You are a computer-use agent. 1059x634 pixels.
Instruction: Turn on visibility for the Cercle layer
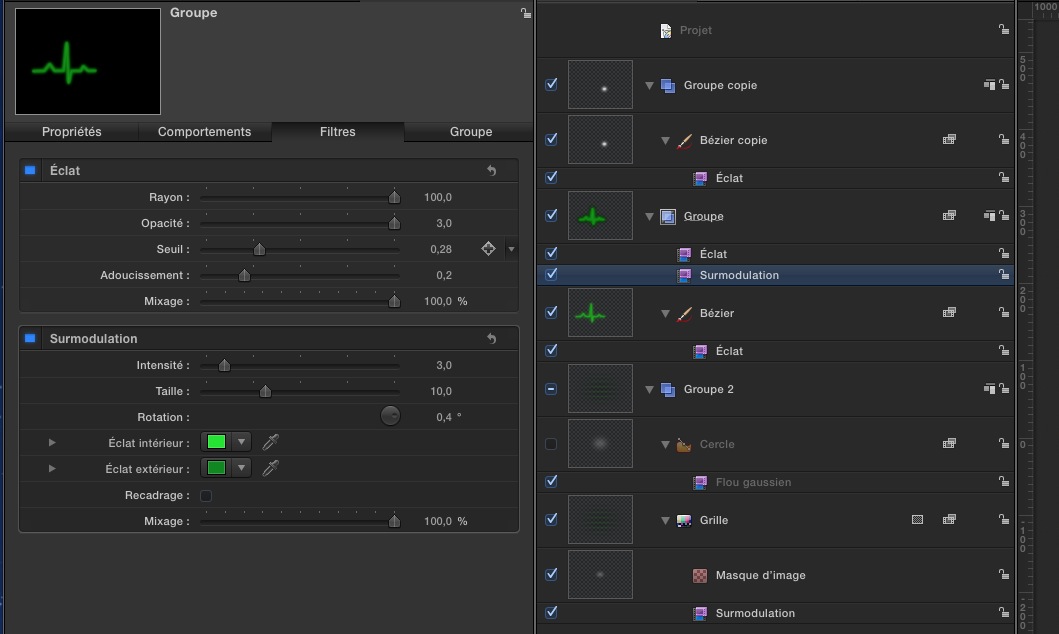(551, 444)
